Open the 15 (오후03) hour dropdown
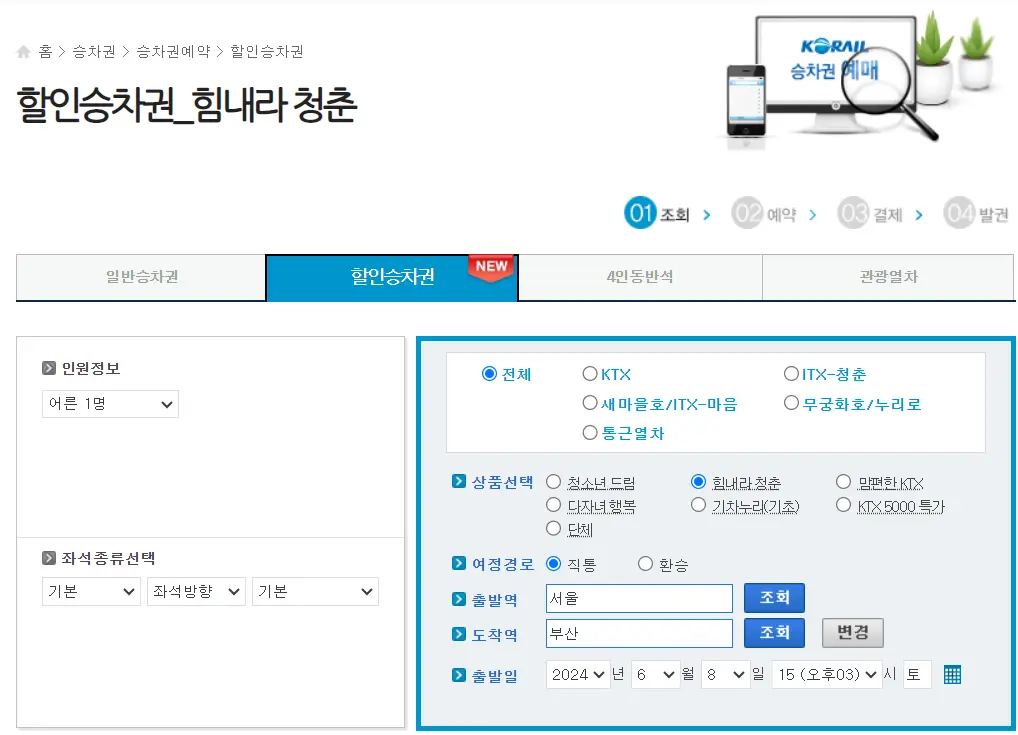This screenshot has width=1018, height=735. pyautogui.click(x=826, y=675)
